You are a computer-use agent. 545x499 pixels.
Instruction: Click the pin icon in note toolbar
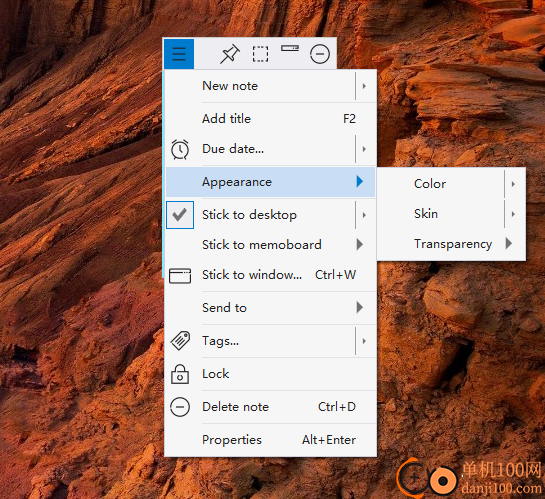pyautogui.click(x=229, y=54)
